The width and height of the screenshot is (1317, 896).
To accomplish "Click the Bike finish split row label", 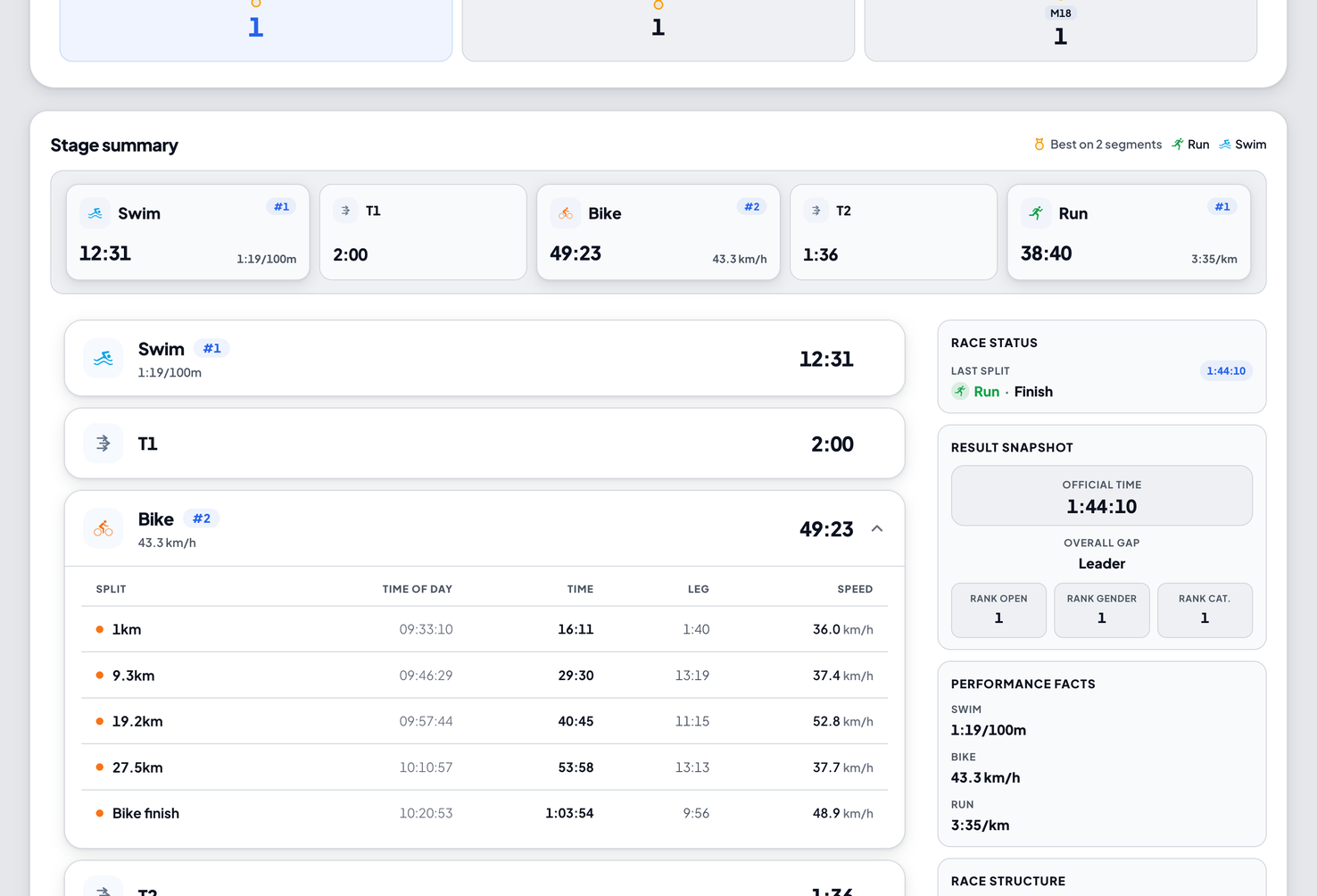I will 145,813.
